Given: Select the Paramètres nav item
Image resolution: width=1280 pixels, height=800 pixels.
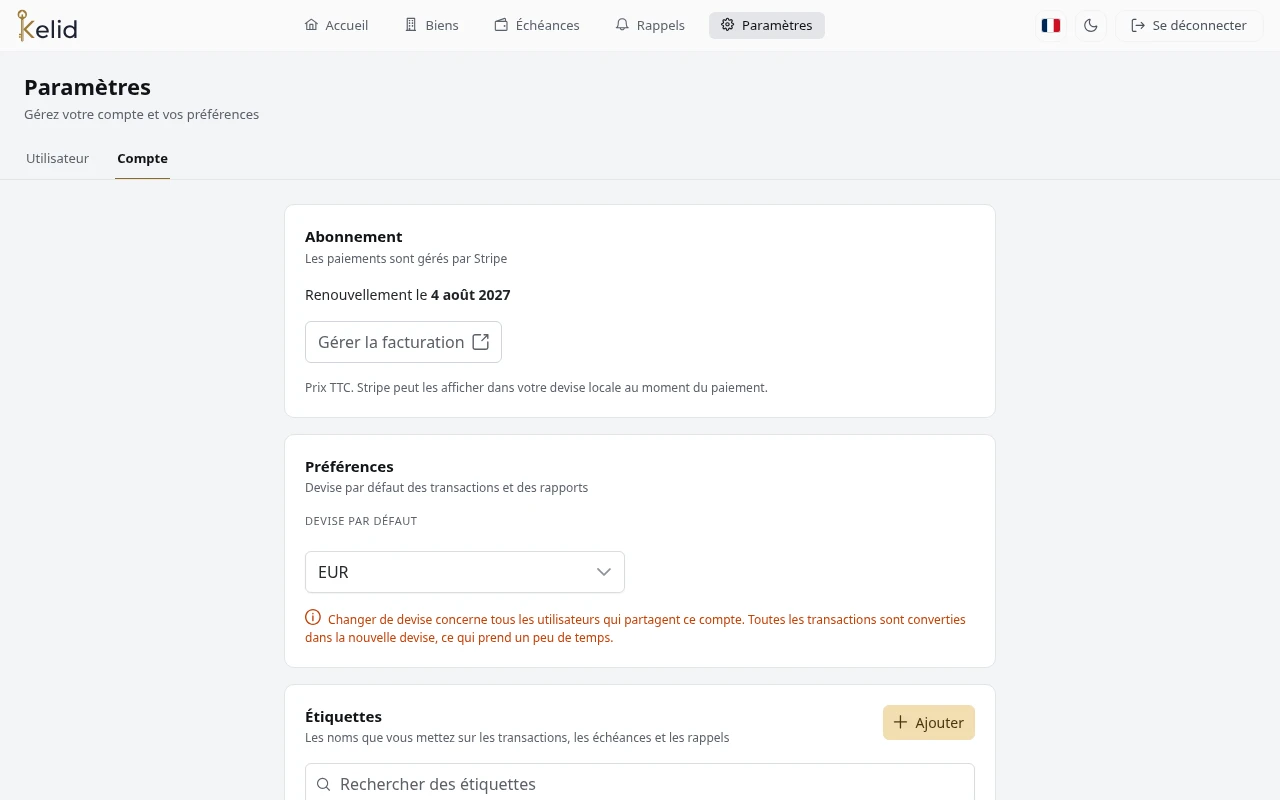Looking at the screenshot, I should pyautogui.click(x=767, y=25).
